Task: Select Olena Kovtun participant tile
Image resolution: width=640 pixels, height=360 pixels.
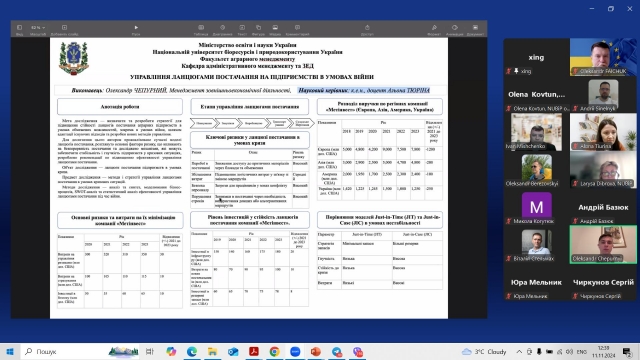Action: 536,95
